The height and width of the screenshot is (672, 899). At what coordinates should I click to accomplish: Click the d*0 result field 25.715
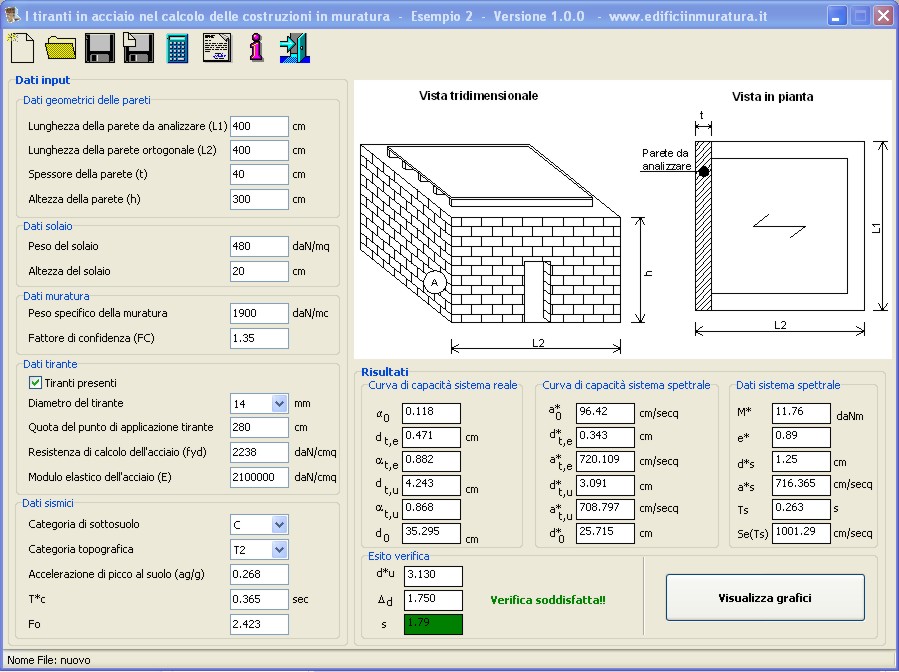pyautogui.click(x=605, y=533)
